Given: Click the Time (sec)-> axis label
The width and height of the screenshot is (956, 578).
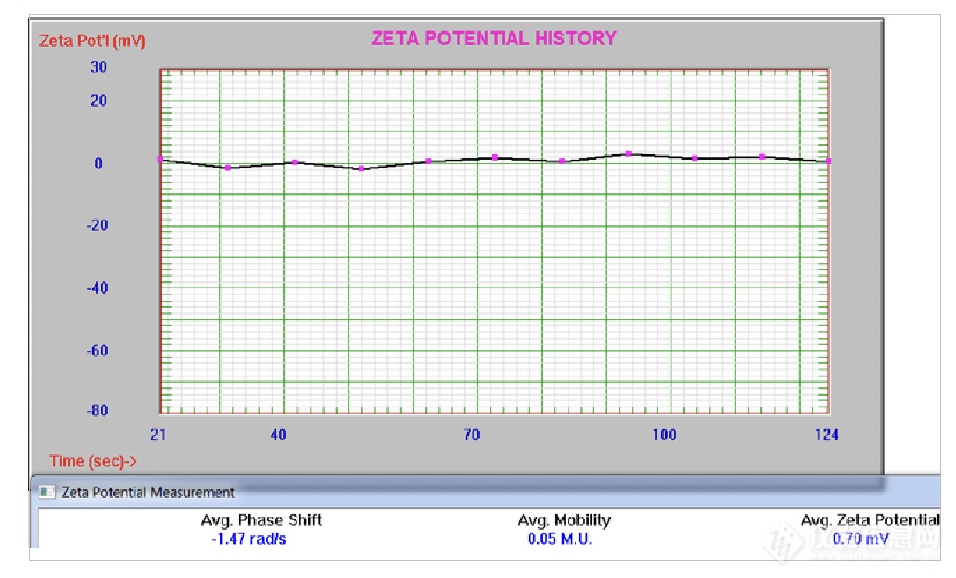Looking at the screenshot, I should tap(93, 461).
